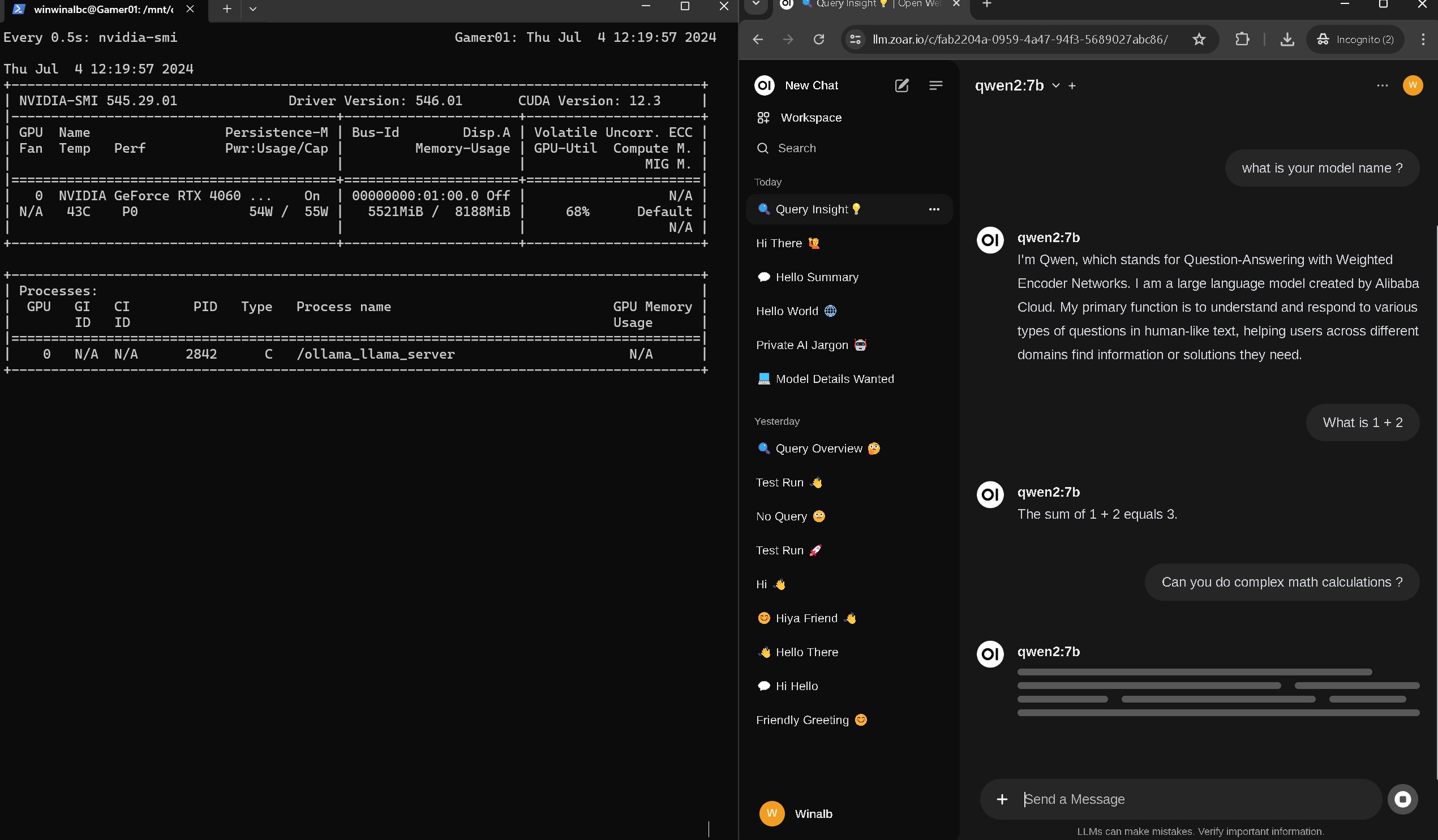Click the plus attachment icon in message box
The width and height of the screenshot is (1438, 840).
(x=1002, y=799)
